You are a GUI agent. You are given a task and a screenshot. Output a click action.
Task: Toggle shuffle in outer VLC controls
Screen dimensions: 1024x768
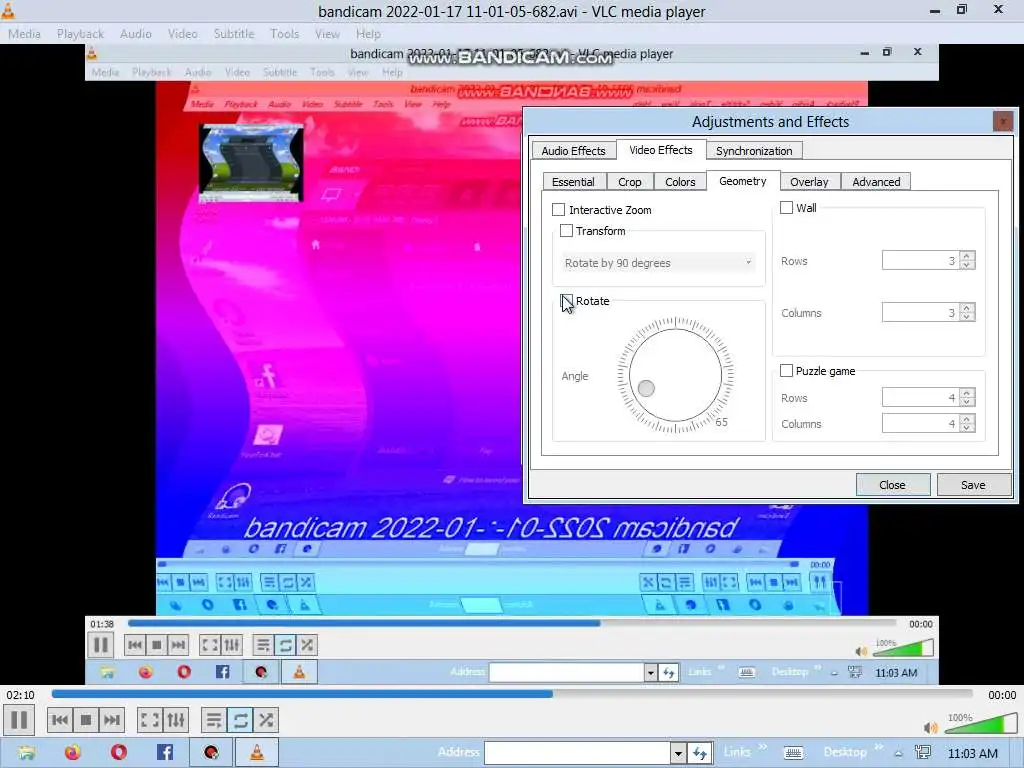(266, 720)
